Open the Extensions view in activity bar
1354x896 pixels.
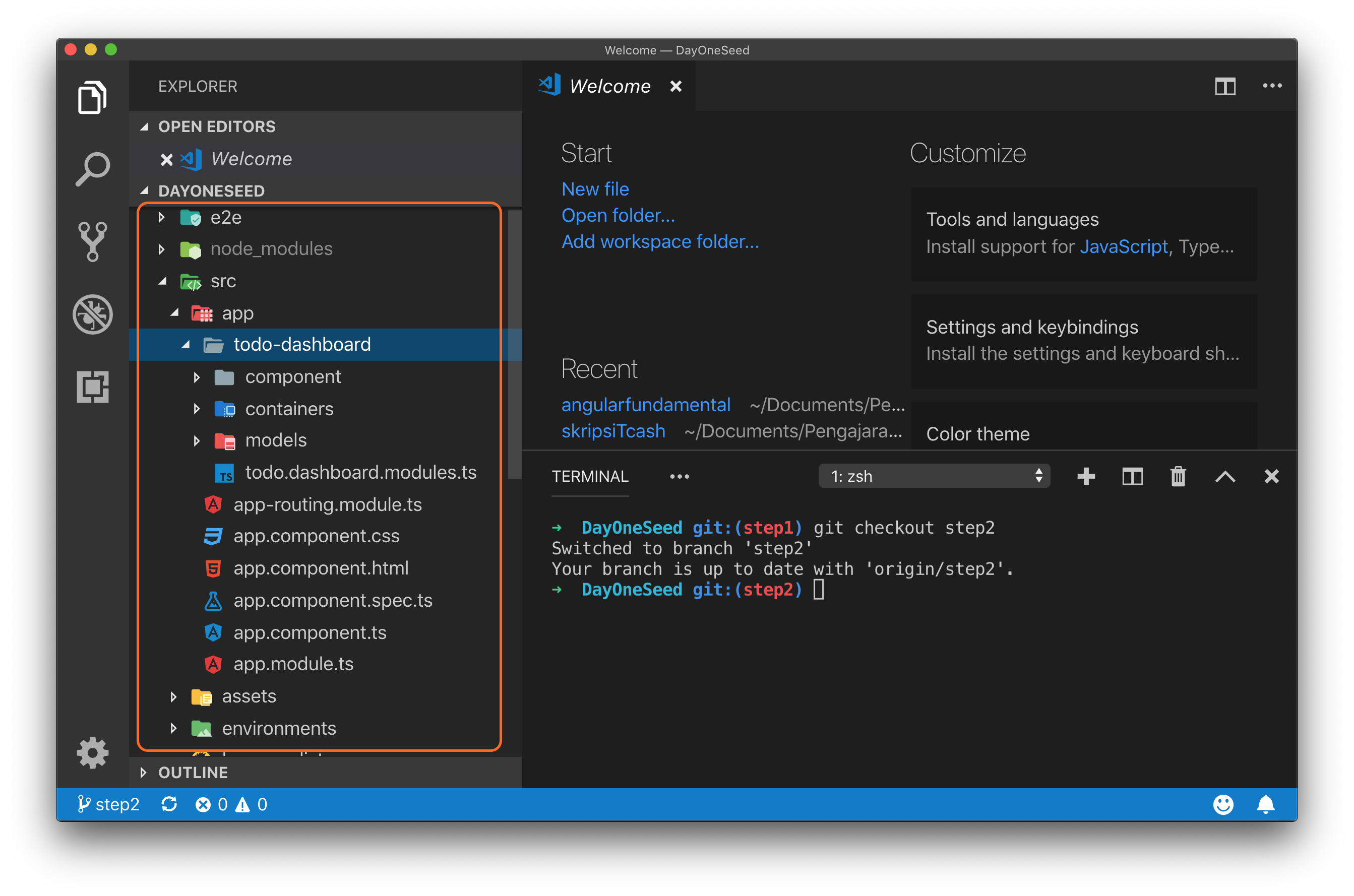(x=92, y=387)
